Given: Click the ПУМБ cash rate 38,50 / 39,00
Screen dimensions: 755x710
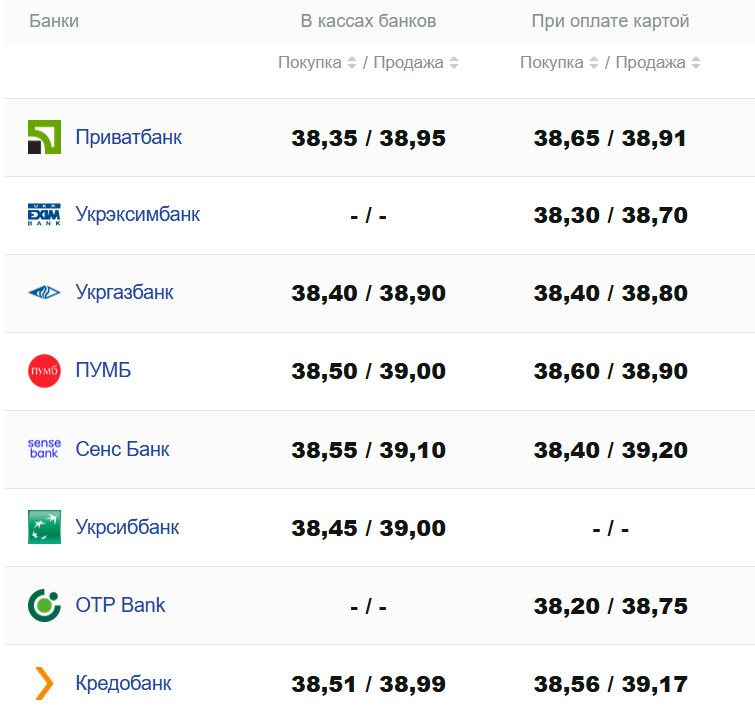Looking at the screenshot, I should [369, 372].
